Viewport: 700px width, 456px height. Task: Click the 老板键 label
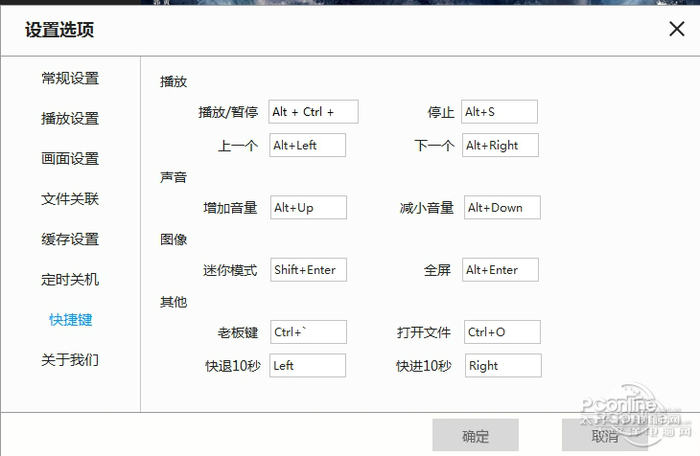[238, 332]
